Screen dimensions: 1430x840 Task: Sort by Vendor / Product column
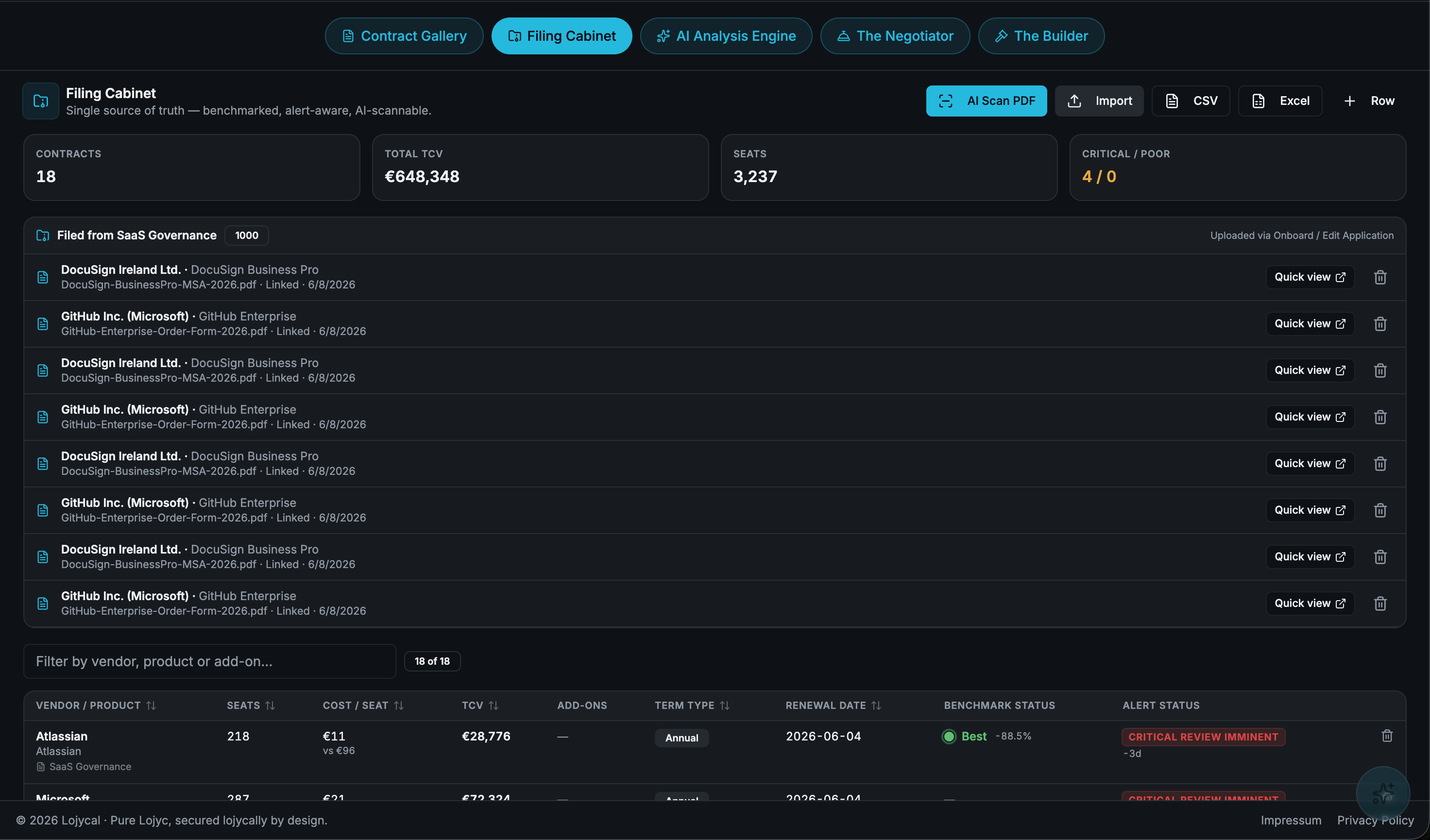[x=95, y=706]
